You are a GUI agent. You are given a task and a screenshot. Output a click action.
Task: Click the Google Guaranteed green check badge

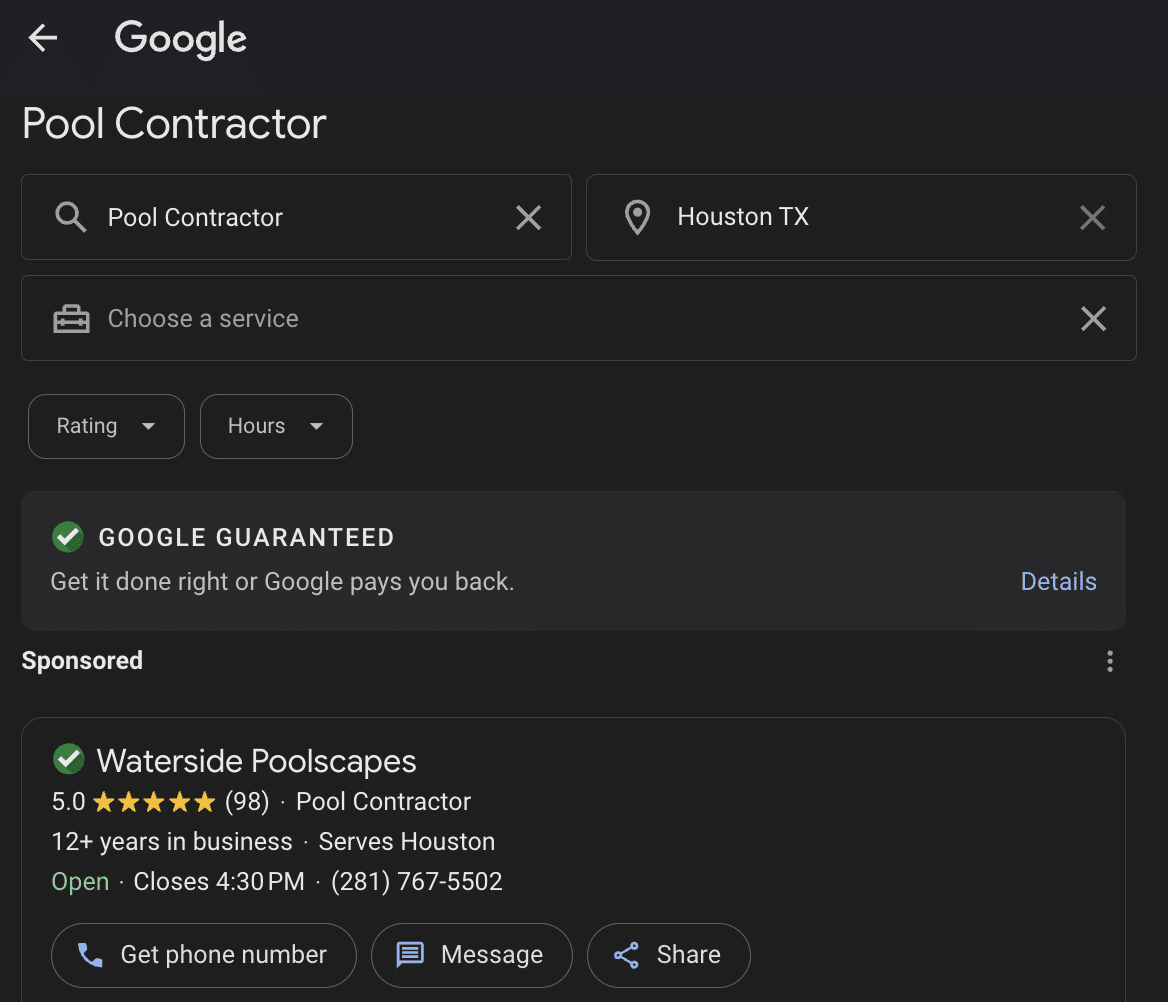tap(68, 537)
